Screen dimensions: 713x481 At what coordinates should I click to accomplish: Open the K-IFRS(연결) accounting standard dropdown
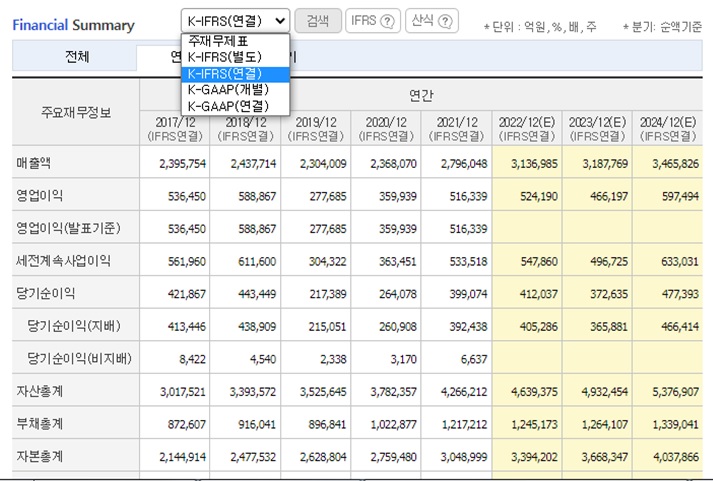pyautogui.click(x=235, y=20)
